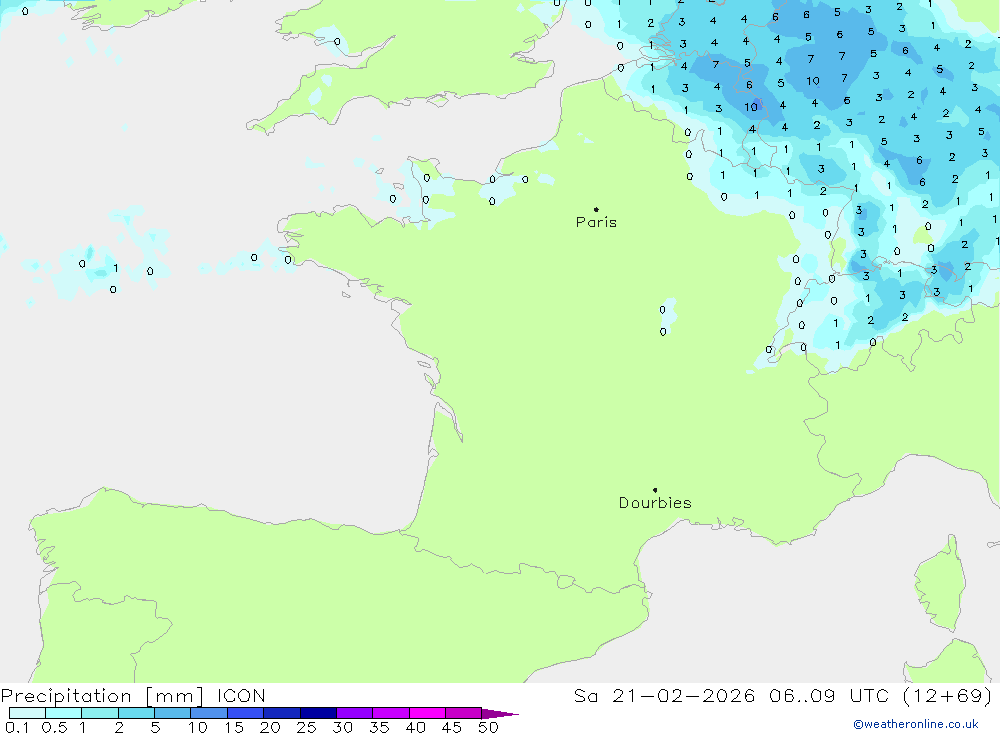
Task: Pick the palest cyan 0.1 mm legend swatch
Action: point(27,713)
